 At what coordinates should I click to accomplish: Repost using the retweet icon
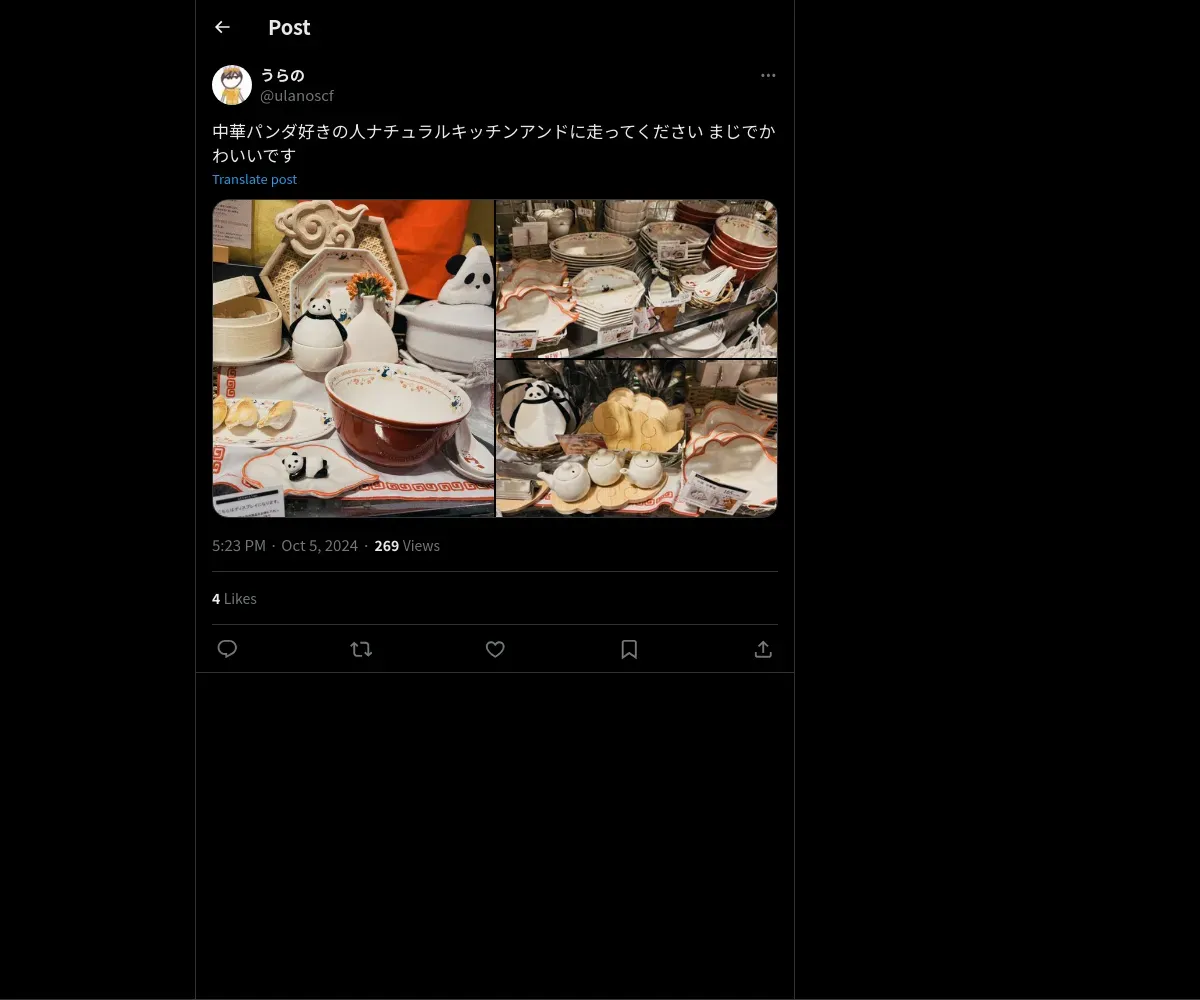pos(361,649)
